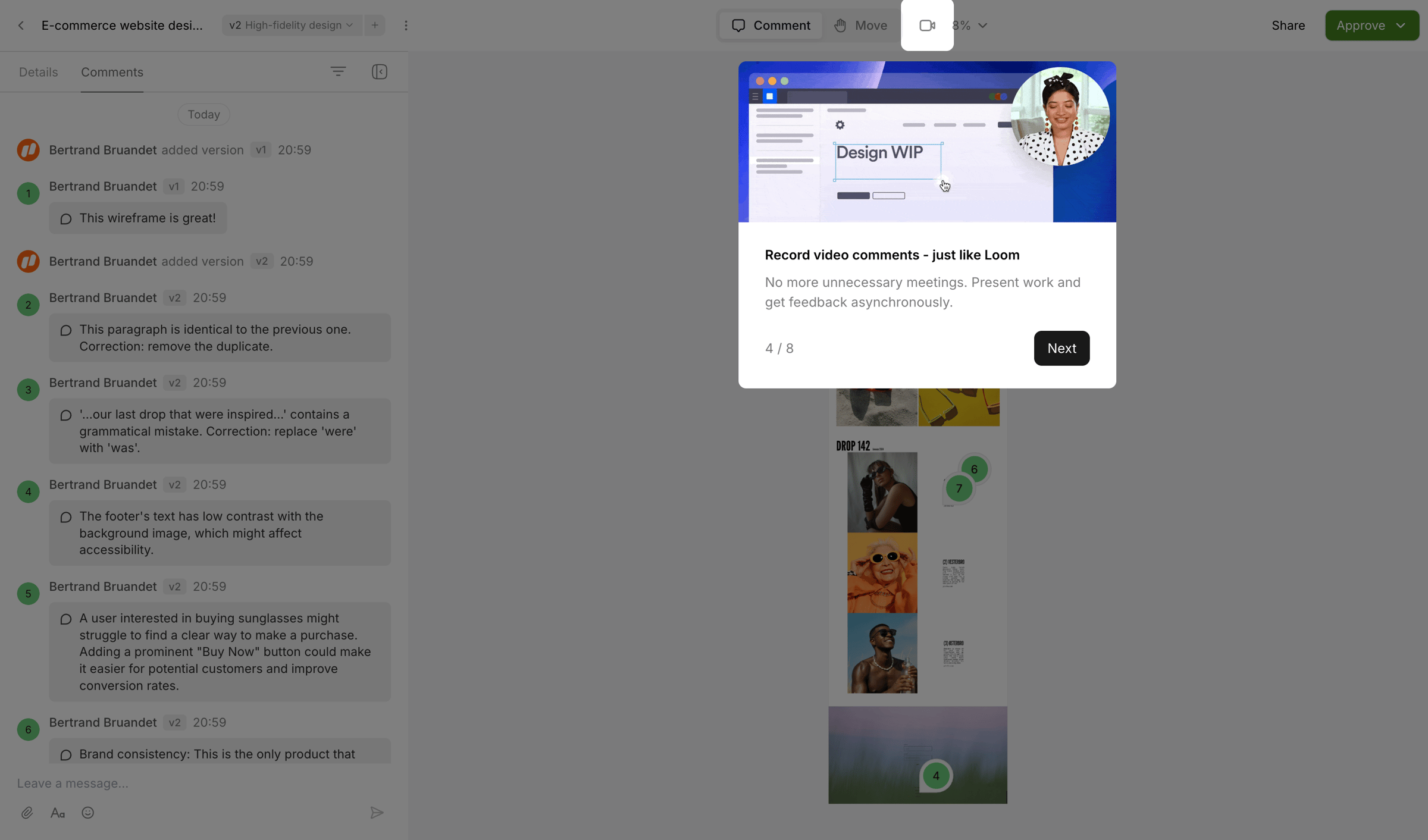
Task: Add a new version with plus button
Action: [375, 26]
